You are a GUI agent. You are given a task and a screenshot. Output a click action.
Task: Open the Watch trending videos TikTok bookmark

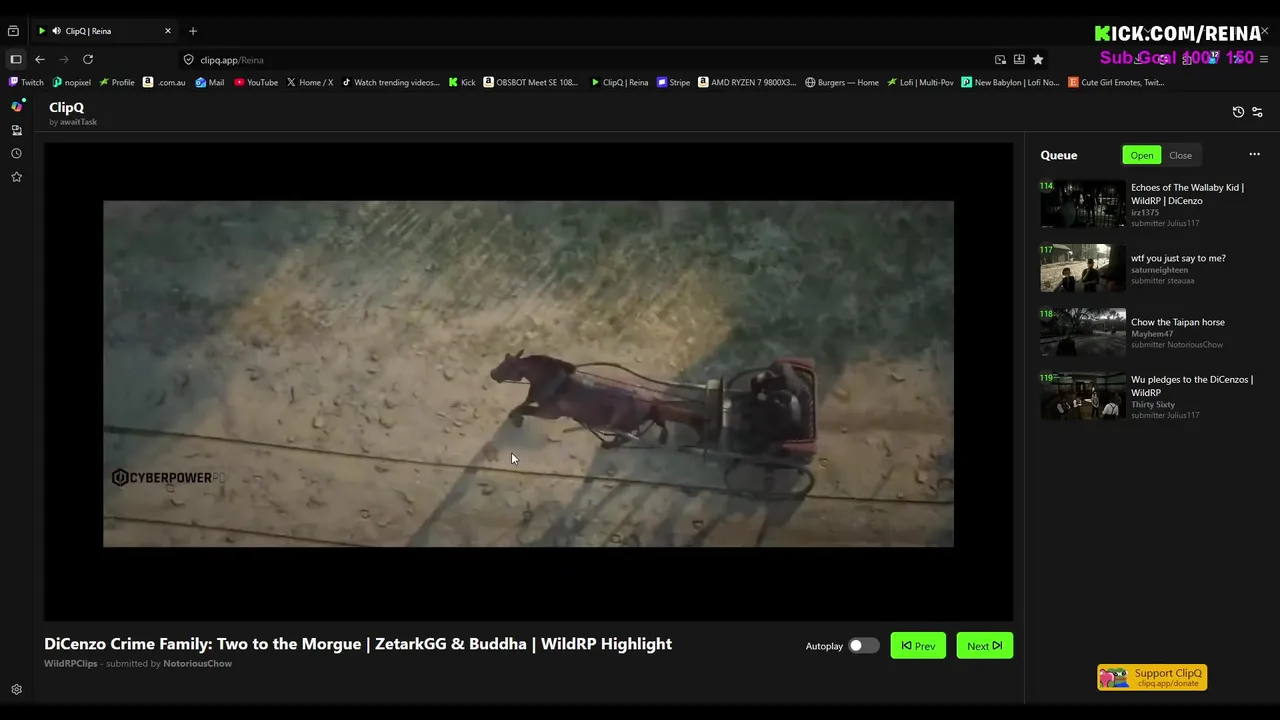[x=391, y=82]
